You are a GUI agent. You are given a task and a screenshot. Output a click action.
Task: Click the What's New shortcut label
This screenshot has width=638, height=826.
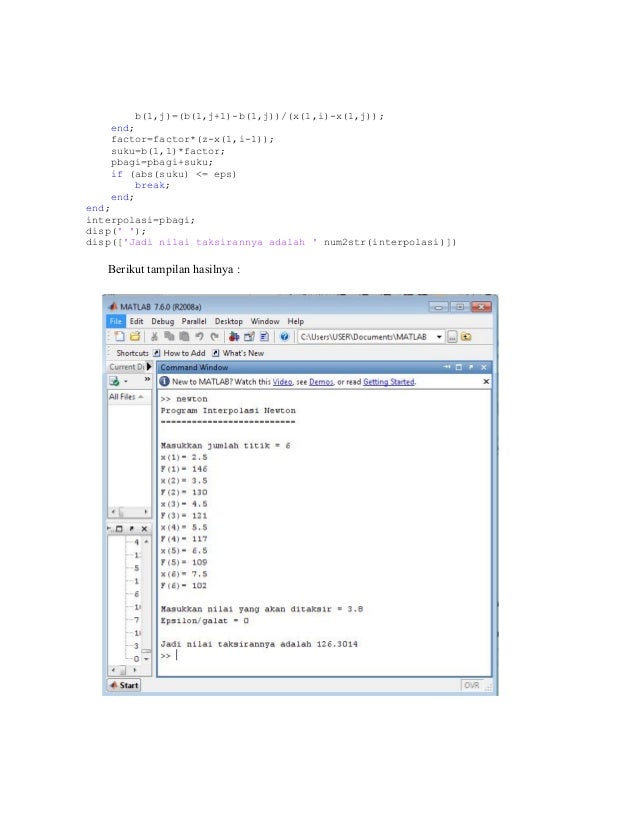[243, 353]
